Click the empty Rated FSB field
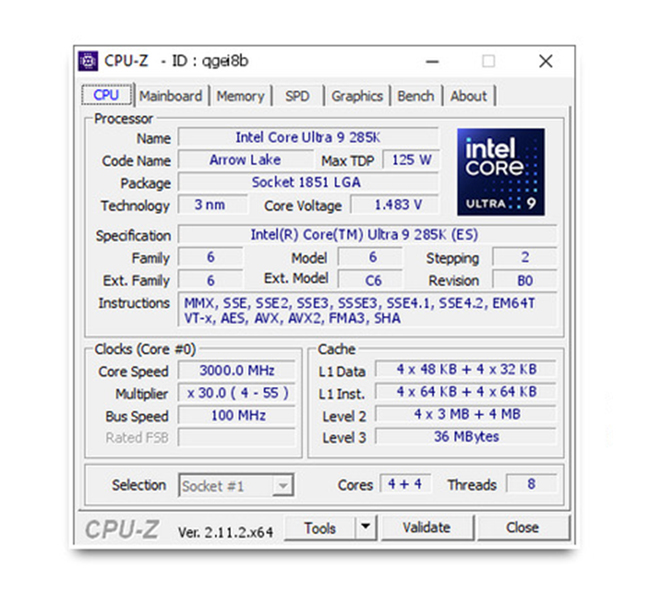 [237, 437]
